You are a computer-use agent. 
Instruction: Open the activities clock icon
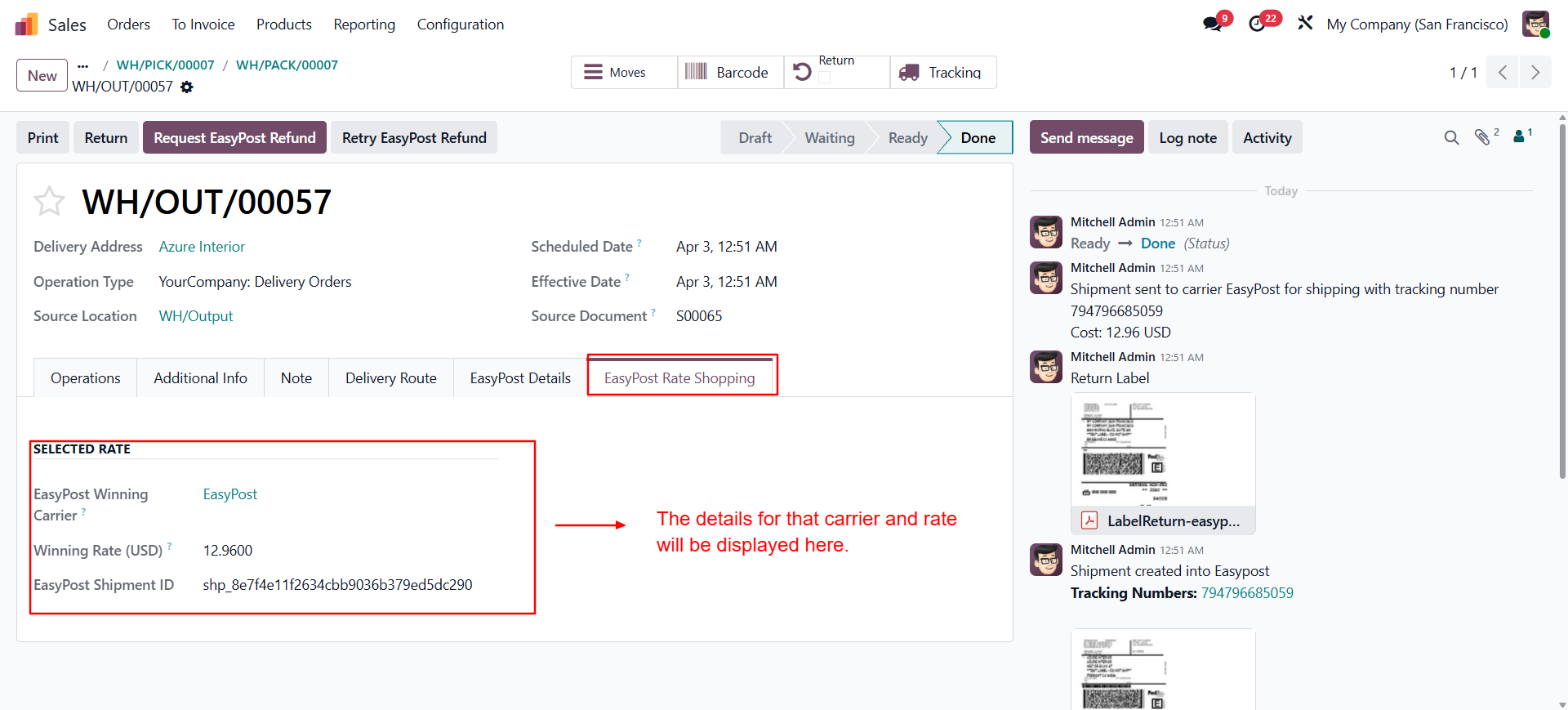click(1258, 25)
